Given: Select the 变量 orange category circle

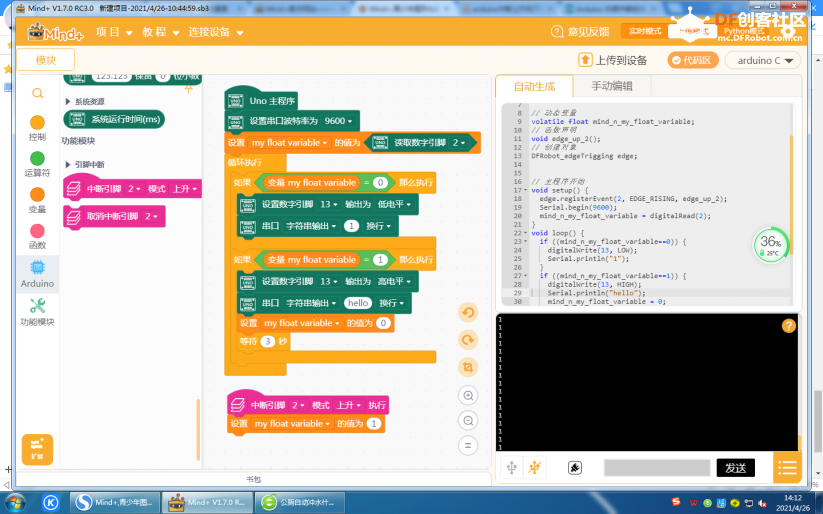Looking at the screenshot, I should (37, 194).
